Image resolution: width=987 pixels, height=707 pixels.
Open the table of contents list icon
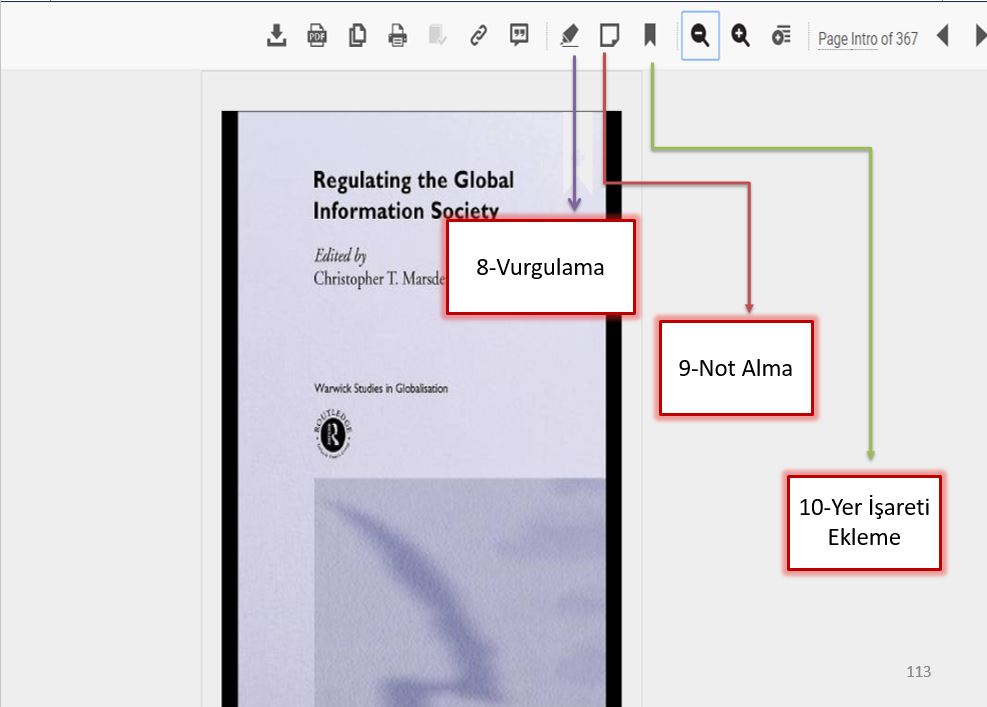tap(781, 35)
